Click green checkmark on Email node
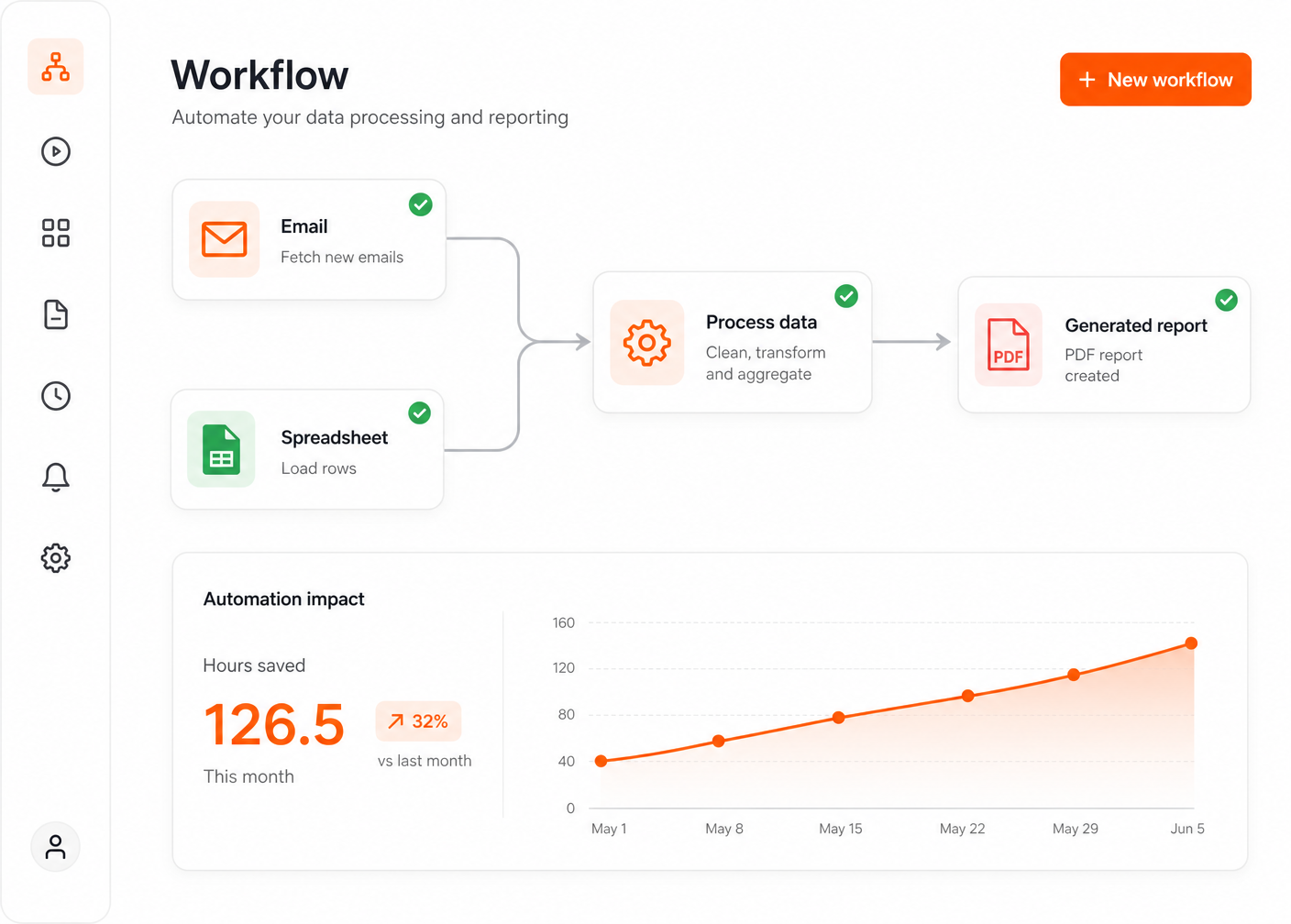1291x924 pixels. pos(421,204)
